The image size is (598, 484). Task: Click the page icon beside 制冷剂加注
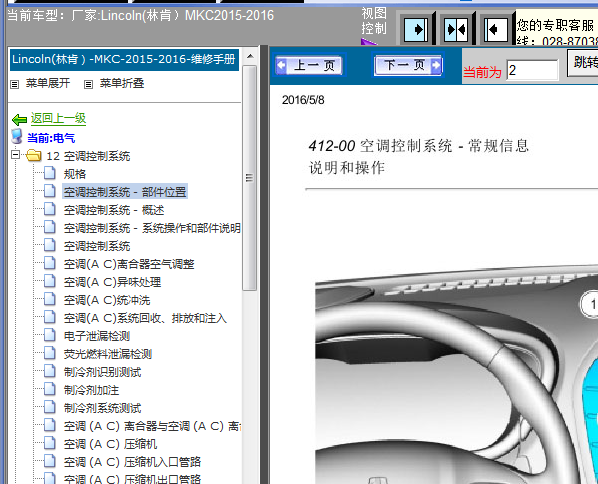pos(50,389)
